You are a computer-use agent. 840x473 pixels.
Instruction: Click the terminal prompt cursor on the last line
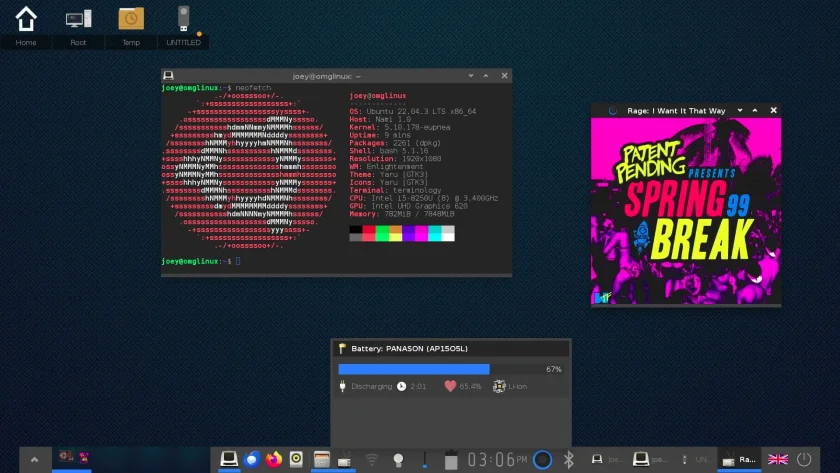point(238,261)
